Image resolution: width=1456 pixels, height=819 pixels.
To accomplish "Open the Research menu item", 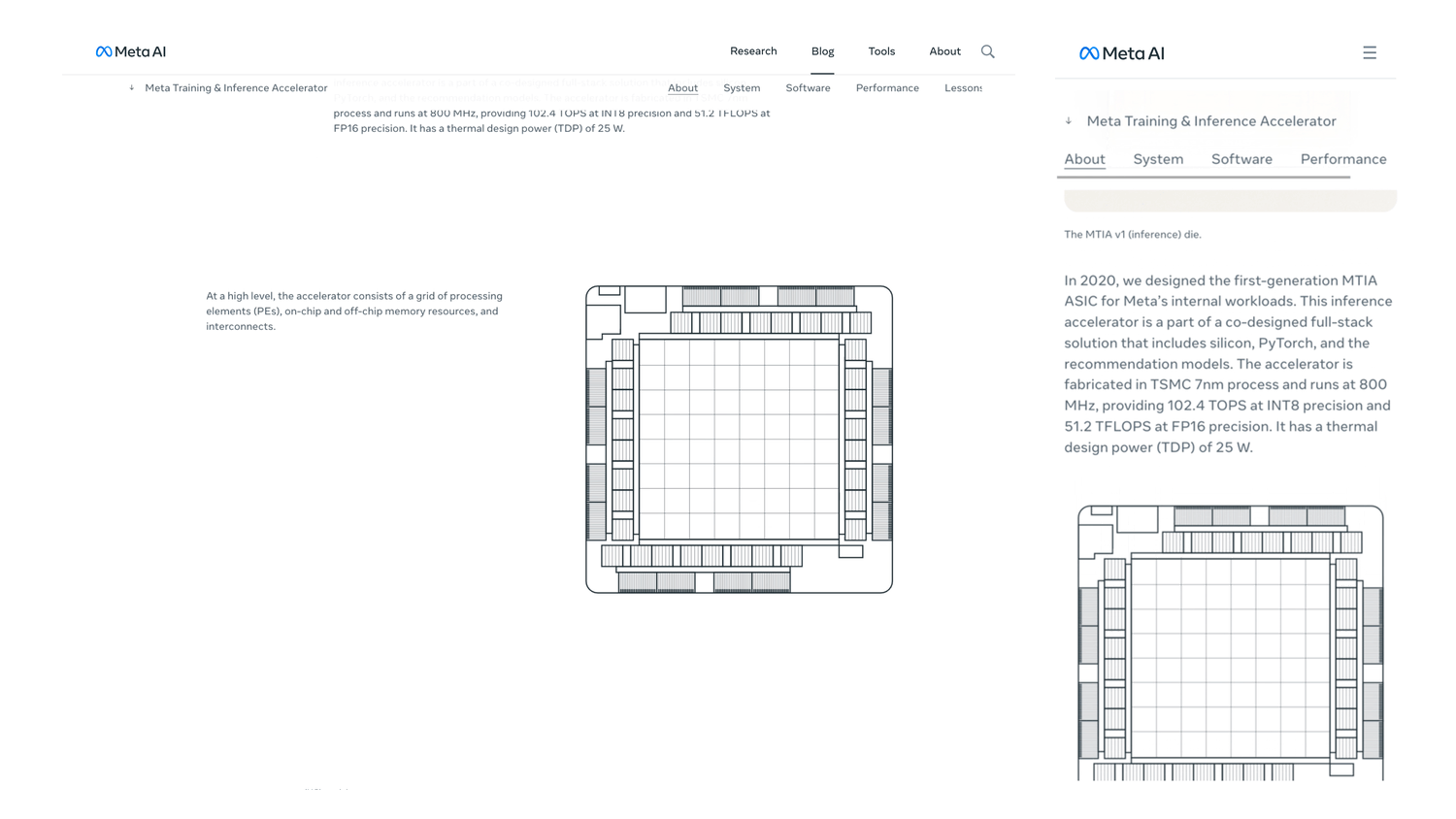I will click(x=753, y=51).
